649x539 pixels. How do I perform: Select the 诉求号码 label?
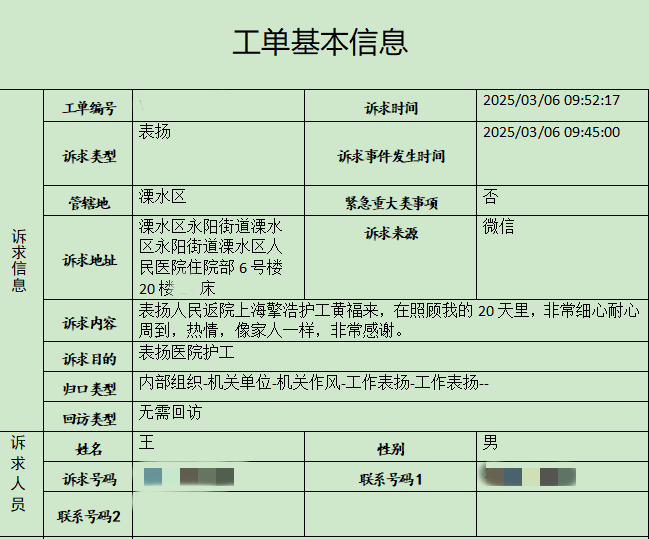click(x=89, y=480)
